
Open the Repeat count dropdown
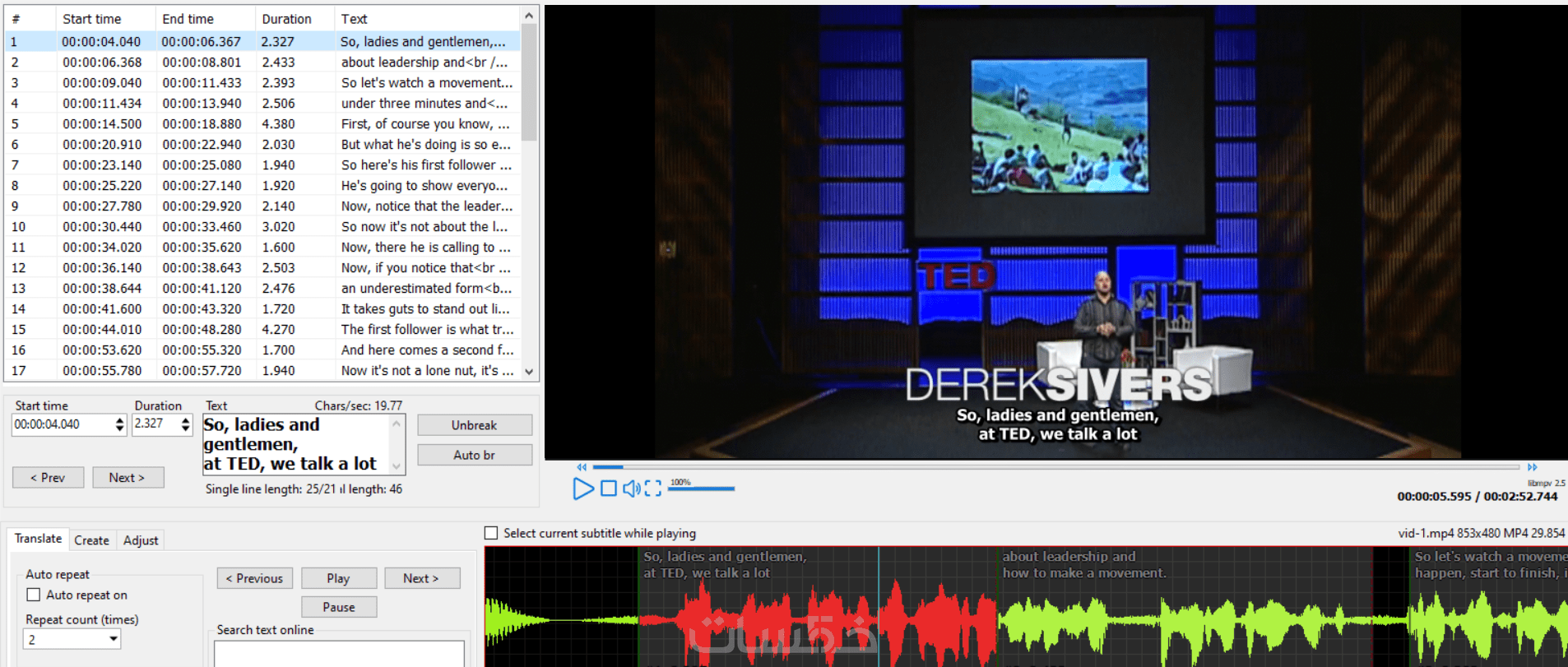(114, 639)
